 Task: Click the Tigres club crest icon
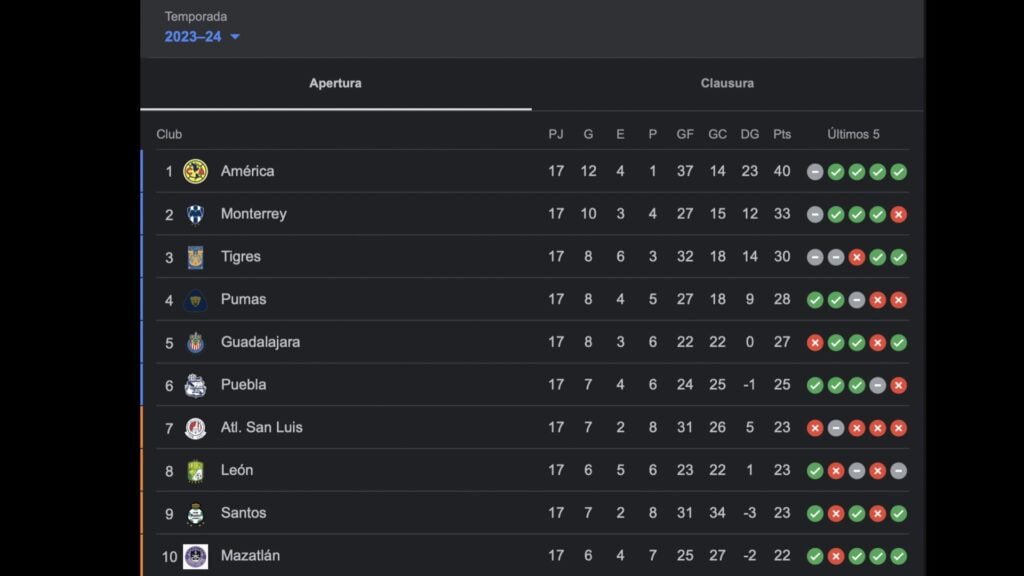[195, 257]
